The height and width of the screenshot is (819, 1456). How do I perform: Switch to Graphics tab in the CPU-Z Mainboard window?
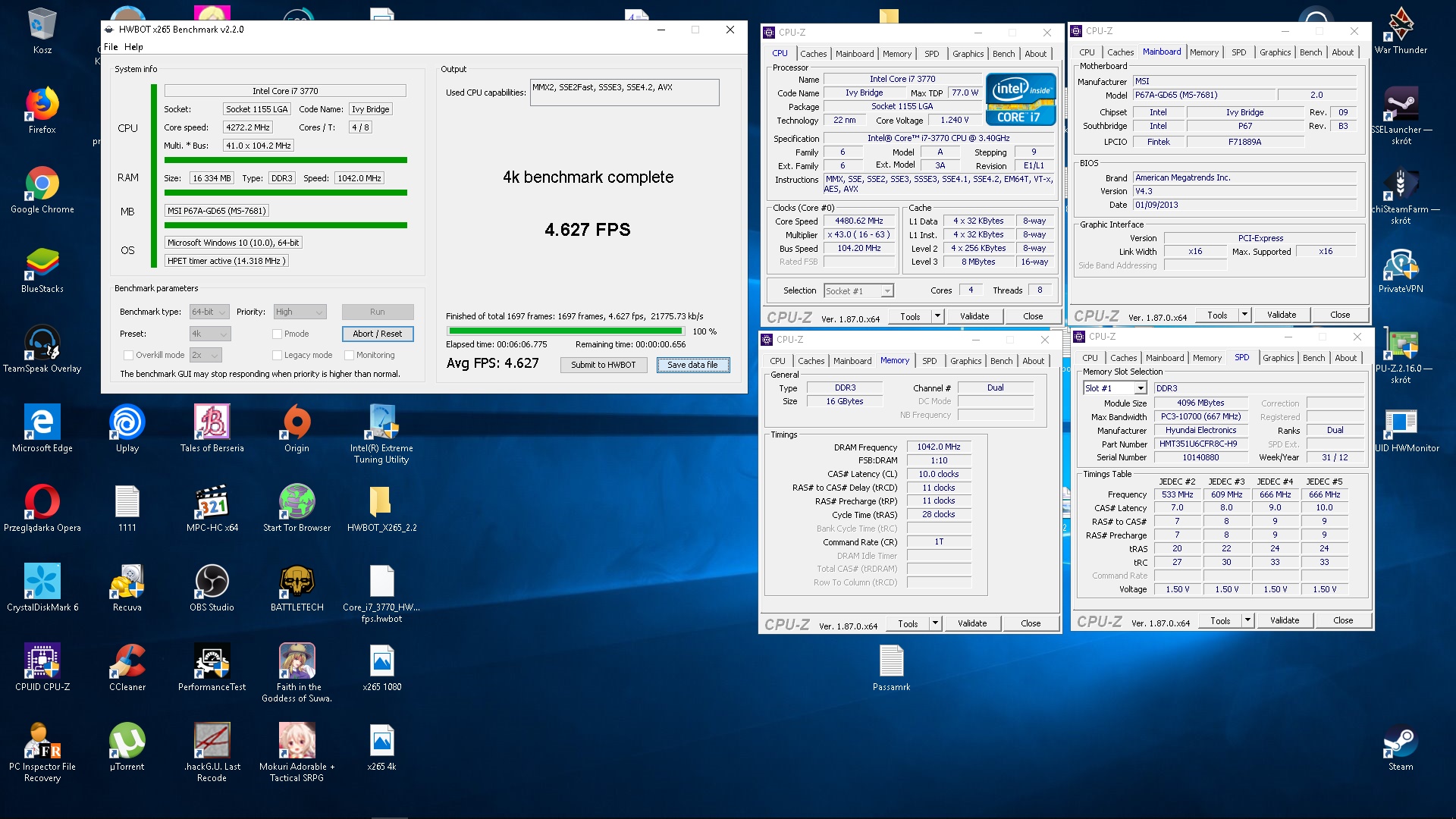[1275, 52]
